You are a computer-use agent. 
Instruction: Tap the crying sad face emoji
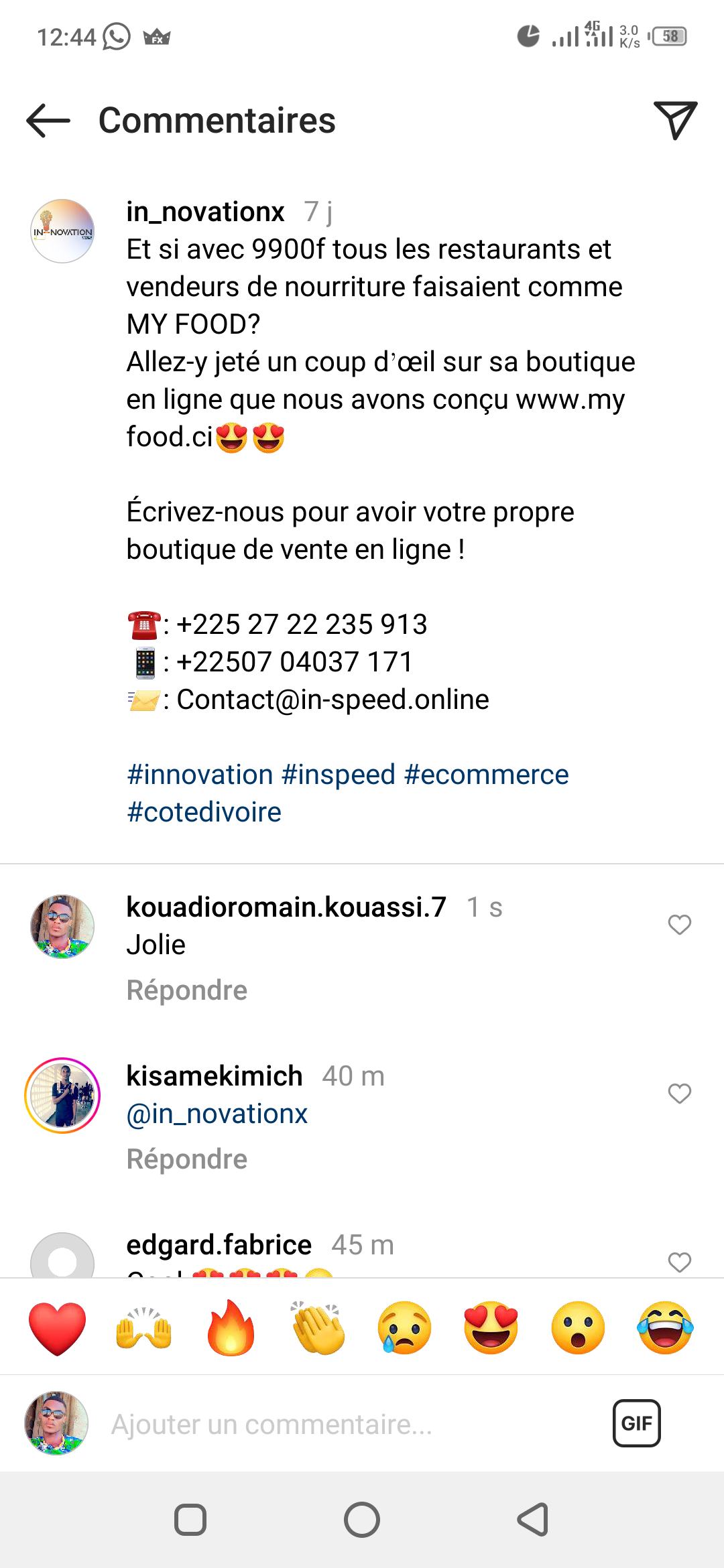tap(404, 1328)
